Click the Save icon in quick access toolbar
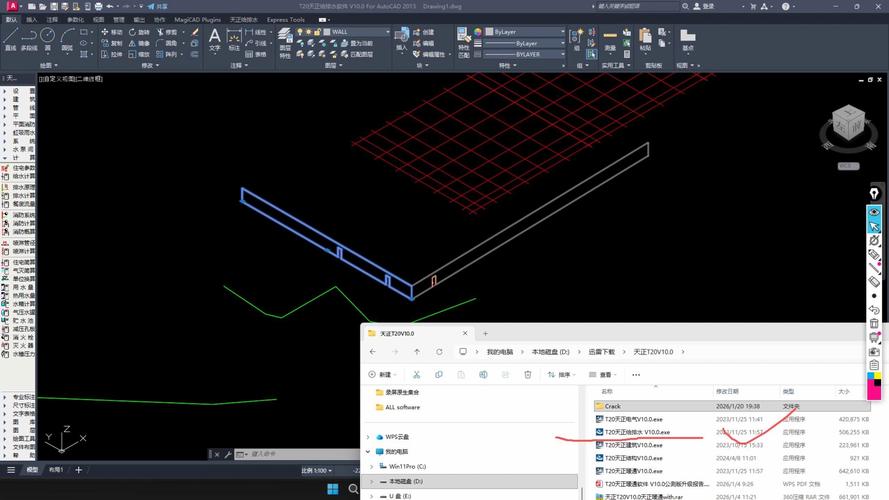889x500 pixels. [x=54, y=6]
